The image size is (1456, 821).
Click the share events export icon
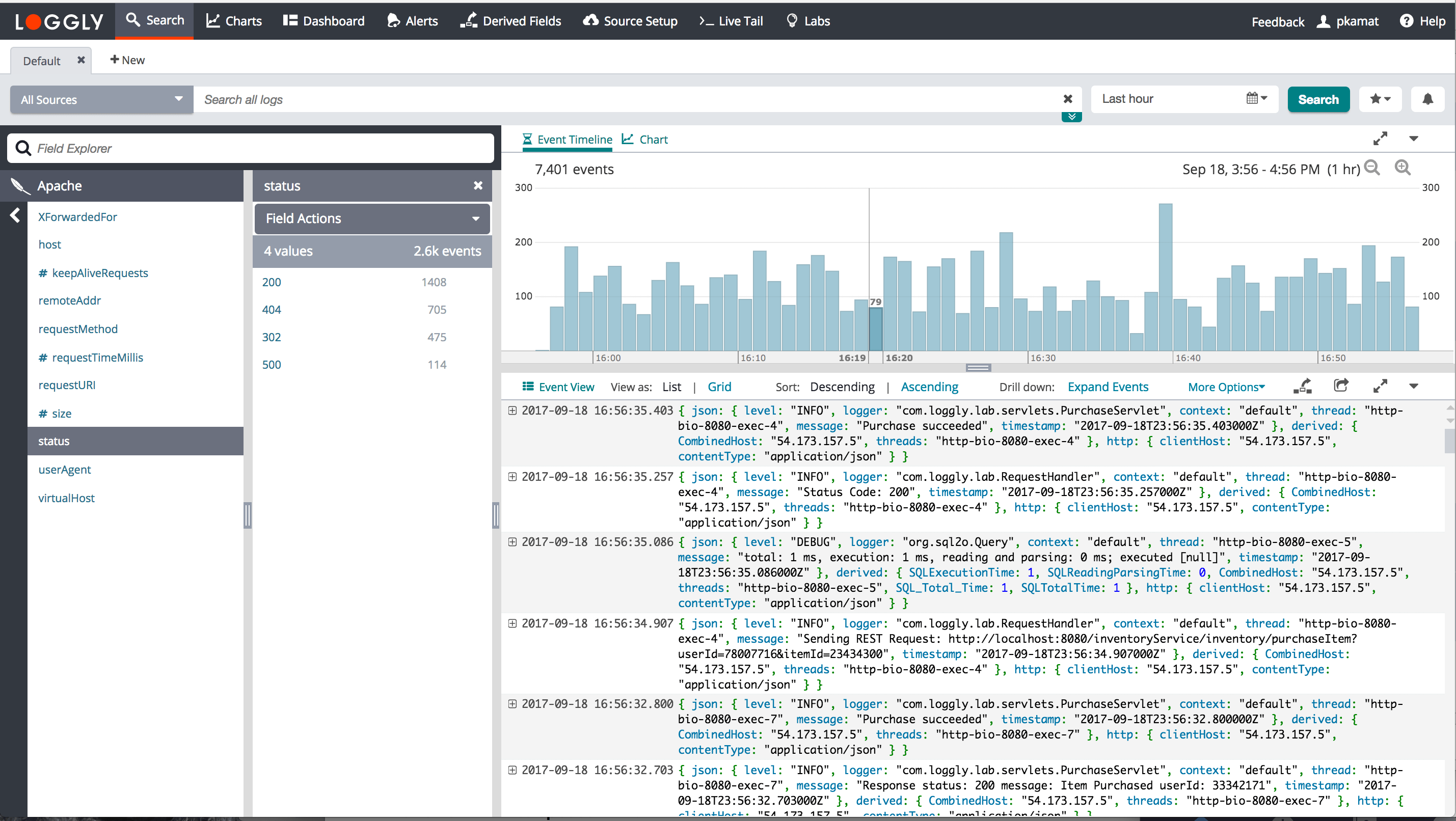[1341, 386]
